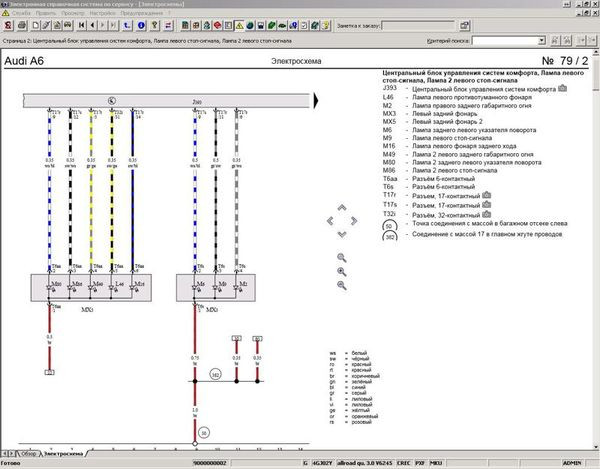Click the bottom magnifier zoom icon

pyautogui.click(x=341, y=286)
